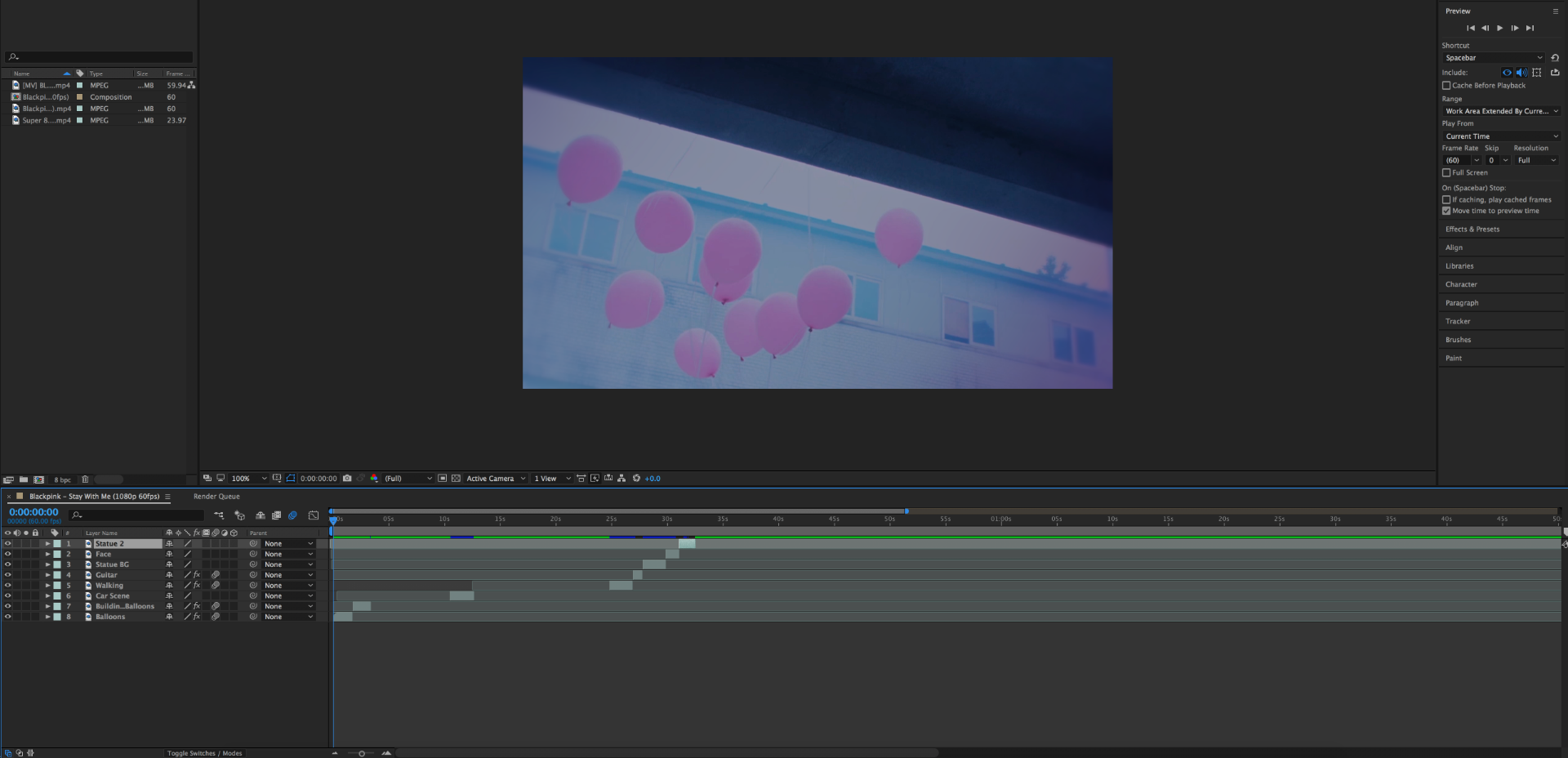The height and width of the screenshot is (758, 1568).
Task: Open the Skip frames dropdown
Action: (1498, 160)
